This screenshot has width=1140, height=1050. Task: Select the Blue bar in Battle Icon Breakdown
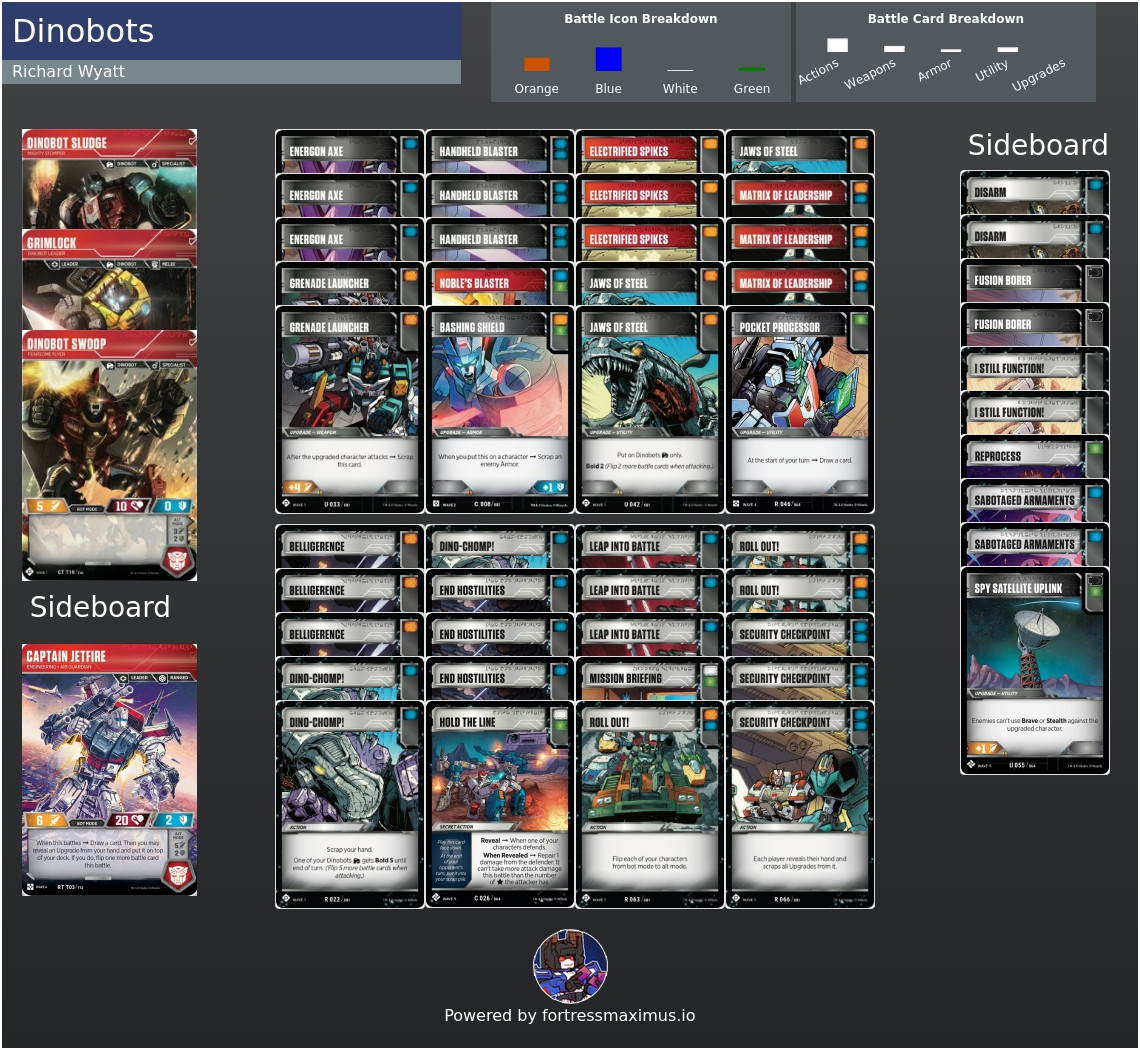point(608,59)
